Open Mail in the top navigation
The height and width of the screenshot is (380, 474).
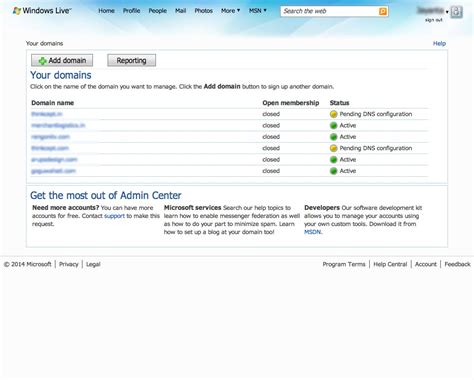pyautogui.click(x=180, y=11)
